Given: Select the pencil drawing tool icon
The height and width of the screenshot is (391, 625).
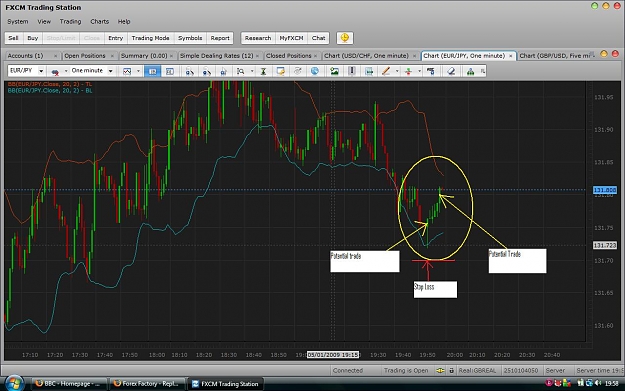Looking at the screenshot, I should 385,71.
